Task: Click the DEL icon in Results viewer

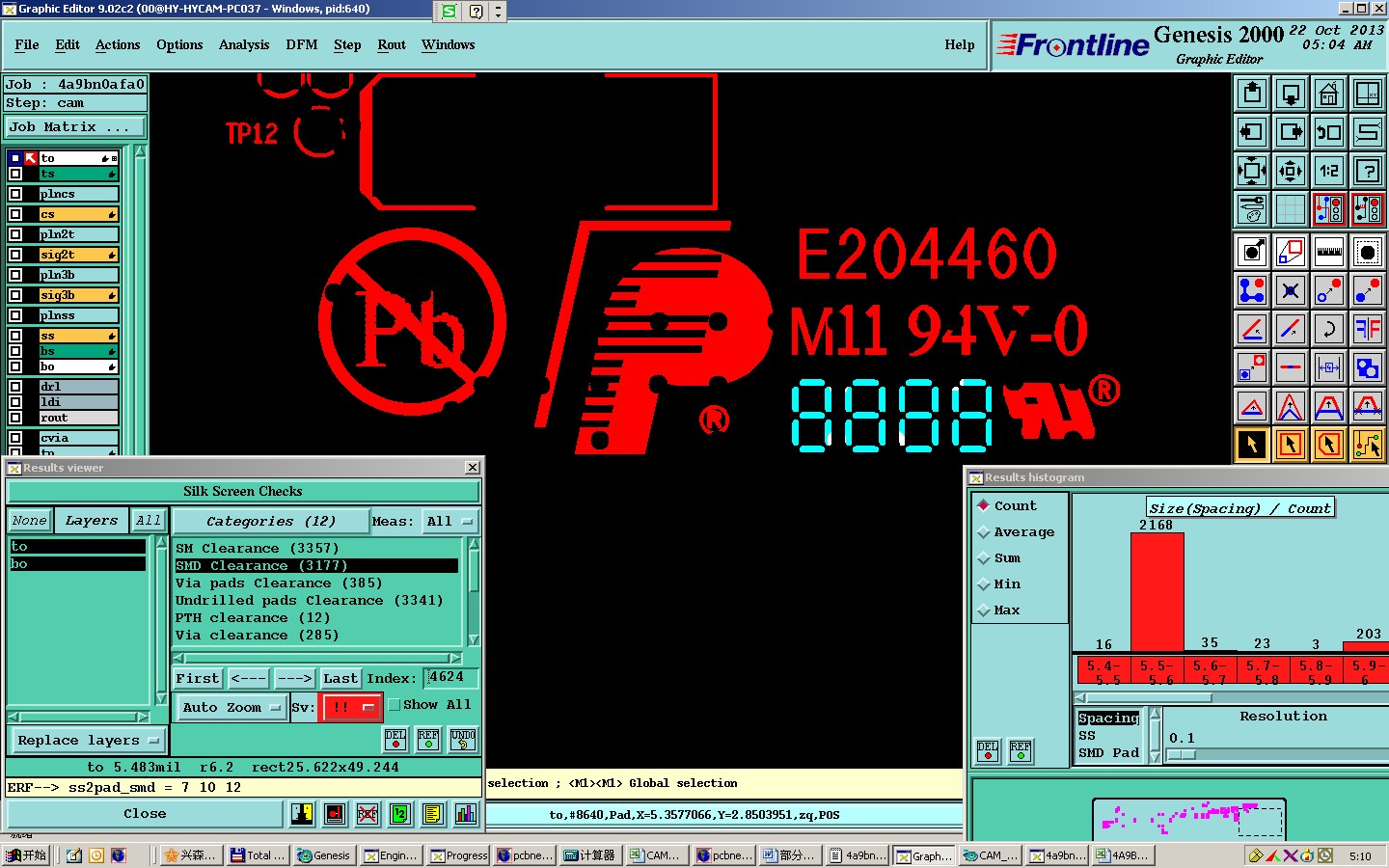Action: click(x=395, y=740)
